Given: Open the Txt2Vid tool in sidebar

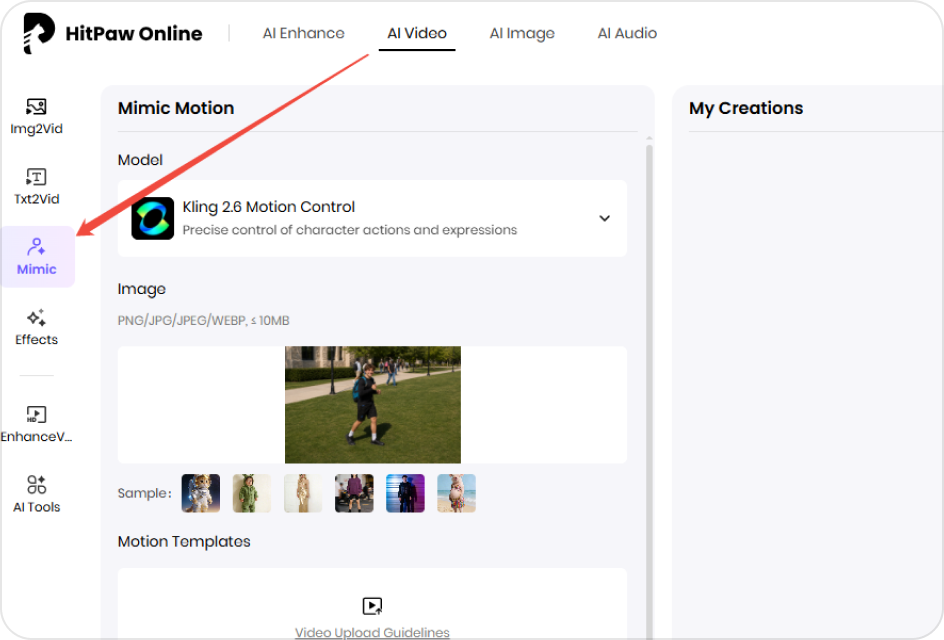Looking at the screenshot, I should 36,187.
